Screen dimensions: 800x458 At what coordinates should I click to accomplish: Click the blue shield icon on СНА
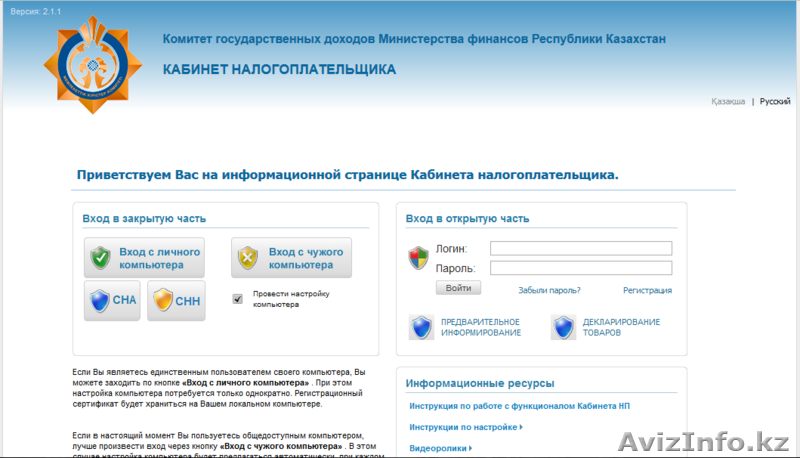[98, 300]
